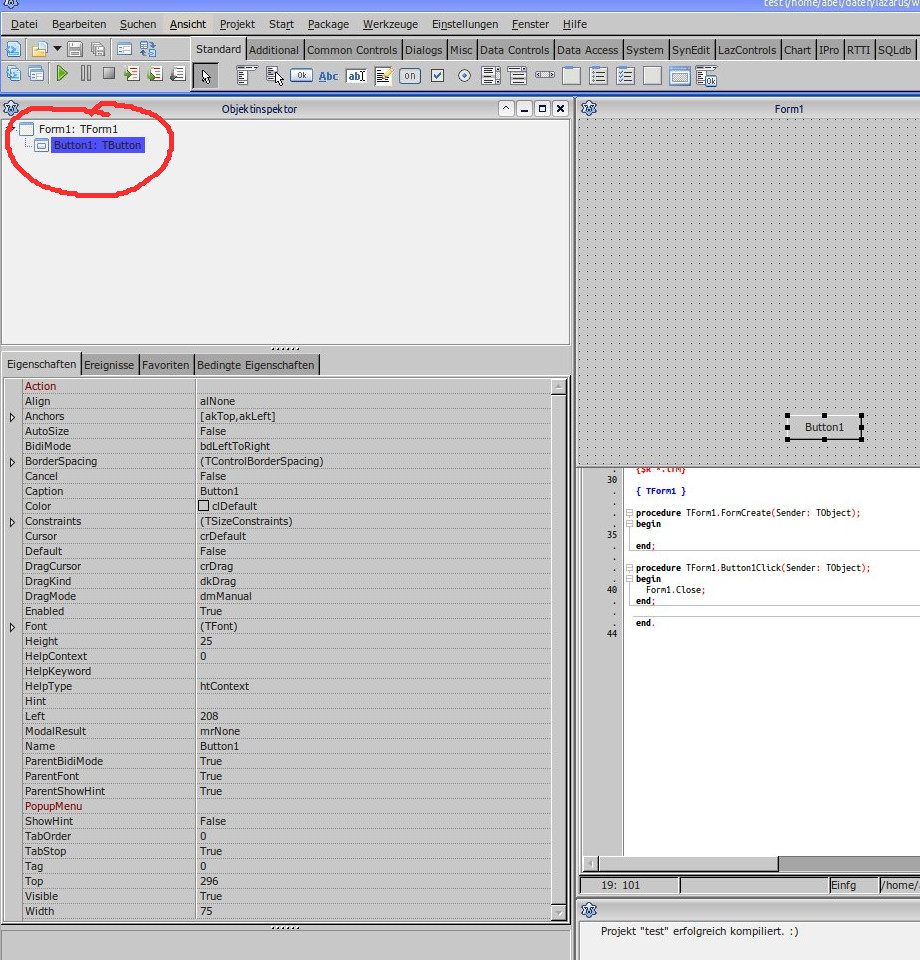Select the TMainMenu component icon
Image resolution: width=920 pixels, height=960 pixels.
tap(247, 75)
